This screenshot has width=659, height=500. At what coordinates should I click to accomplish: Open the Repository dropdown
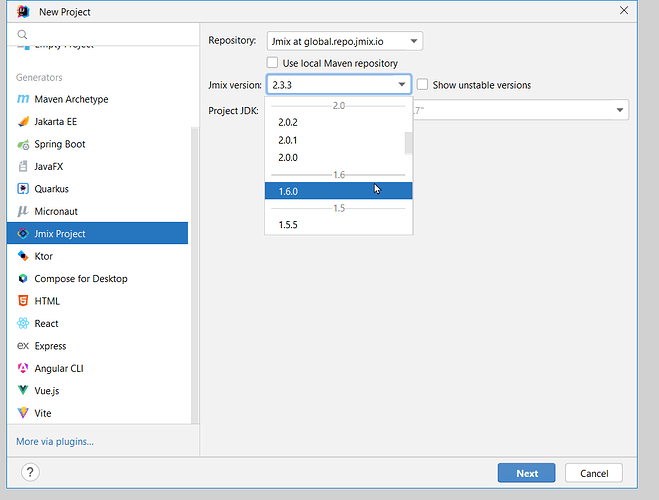[345, 41]
